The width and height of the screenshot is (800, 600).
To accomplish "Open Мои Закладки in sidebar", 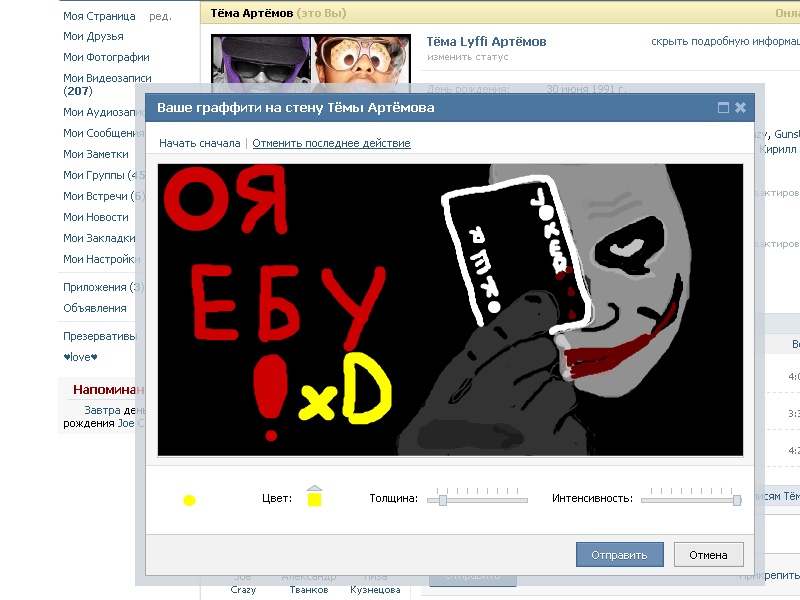I will 99,238.
